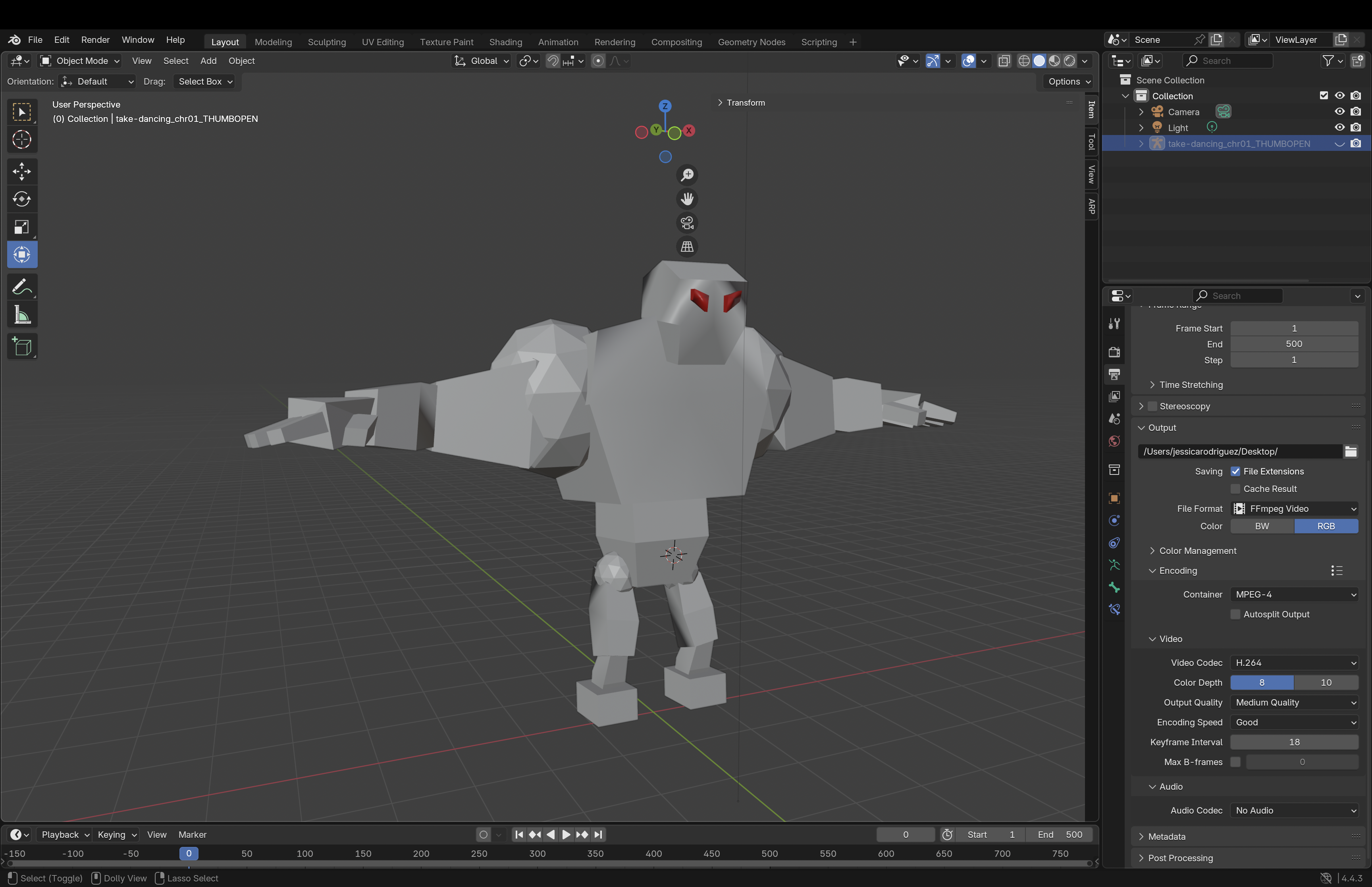Switch to wireframe viewport shading
1372x887 pixels.
(1024, 61)
